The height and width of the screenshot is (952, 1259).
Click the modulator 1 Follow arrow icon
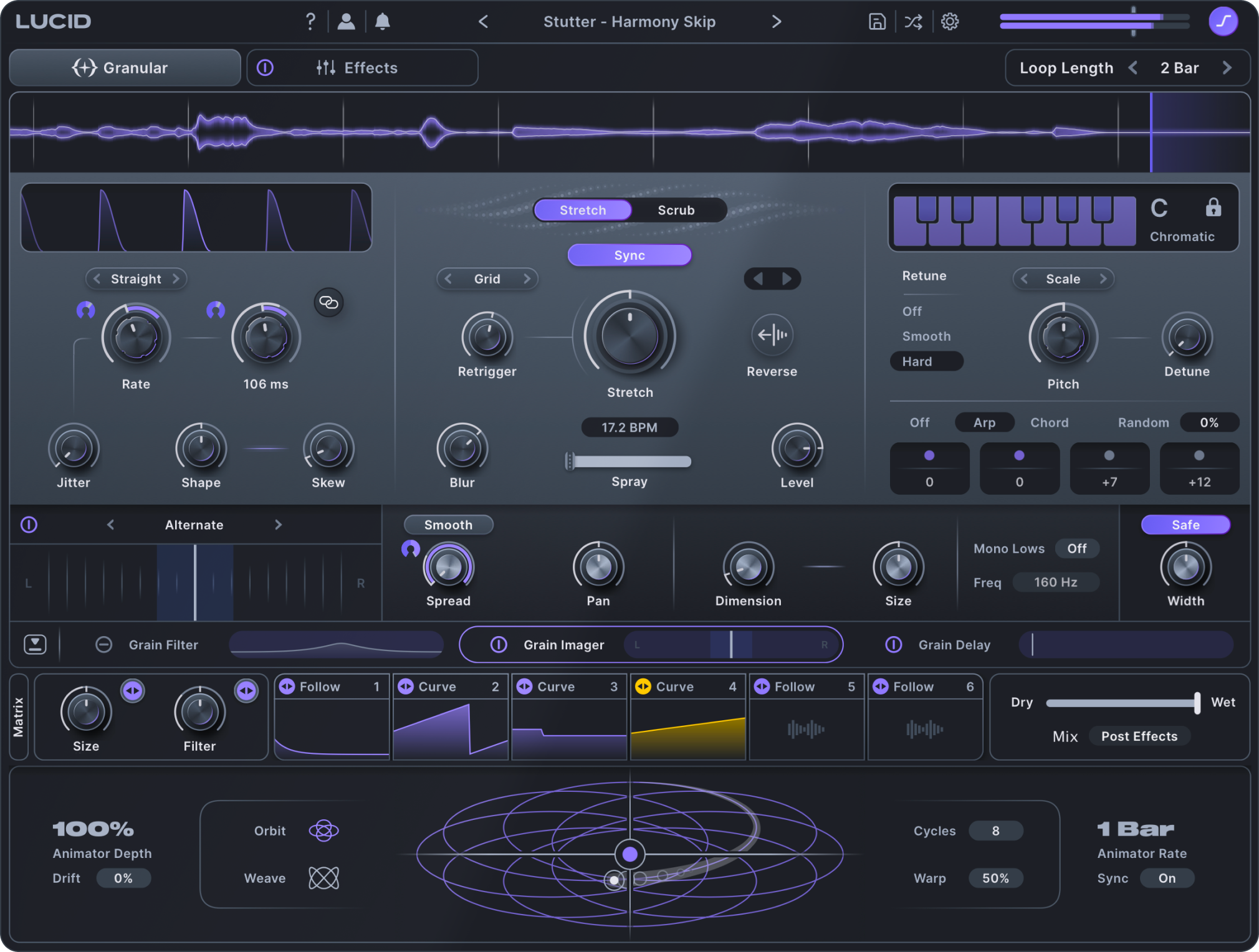[287, 687]
